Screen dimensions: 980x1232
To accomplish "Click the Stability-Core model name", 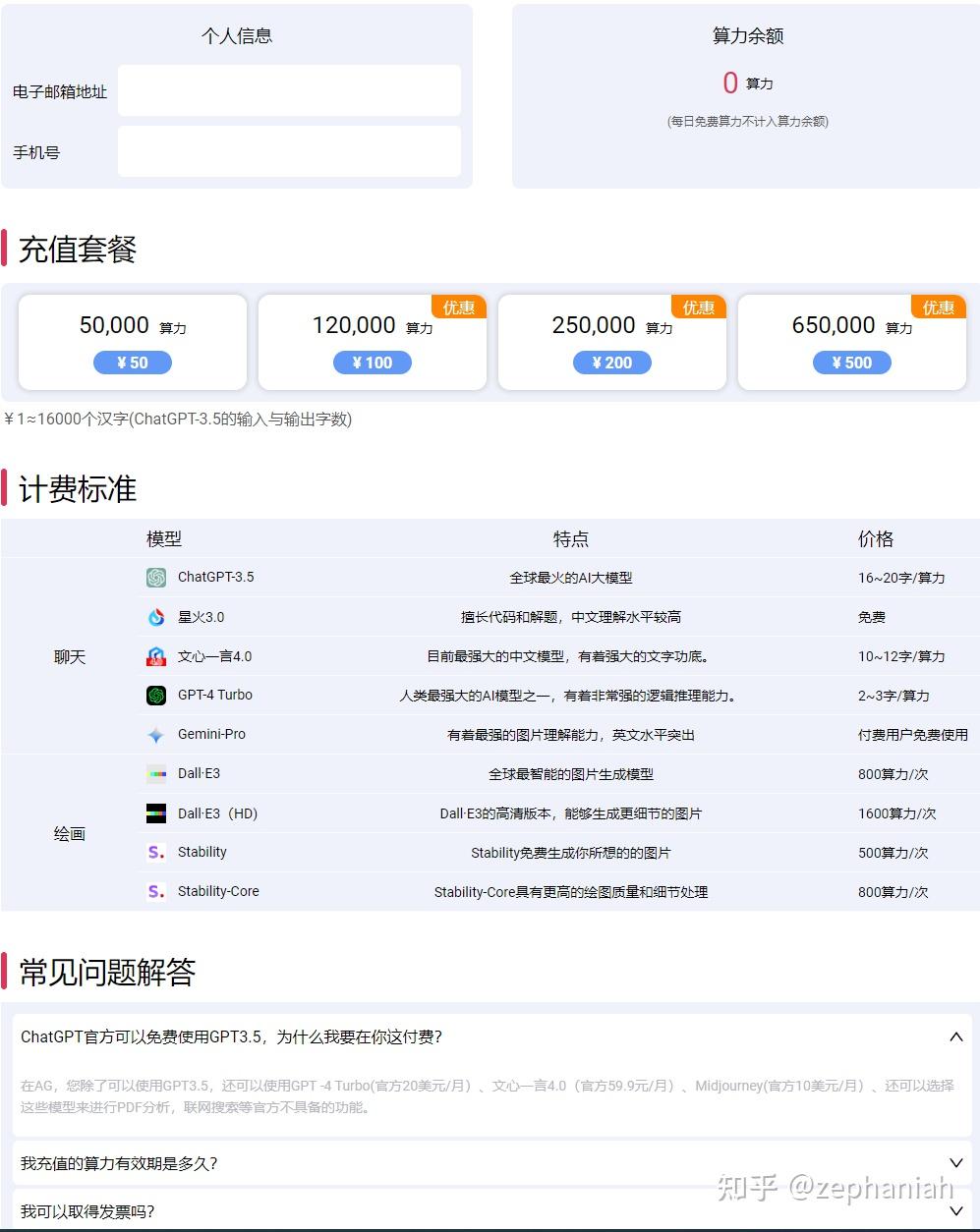I will click(219, 891).
